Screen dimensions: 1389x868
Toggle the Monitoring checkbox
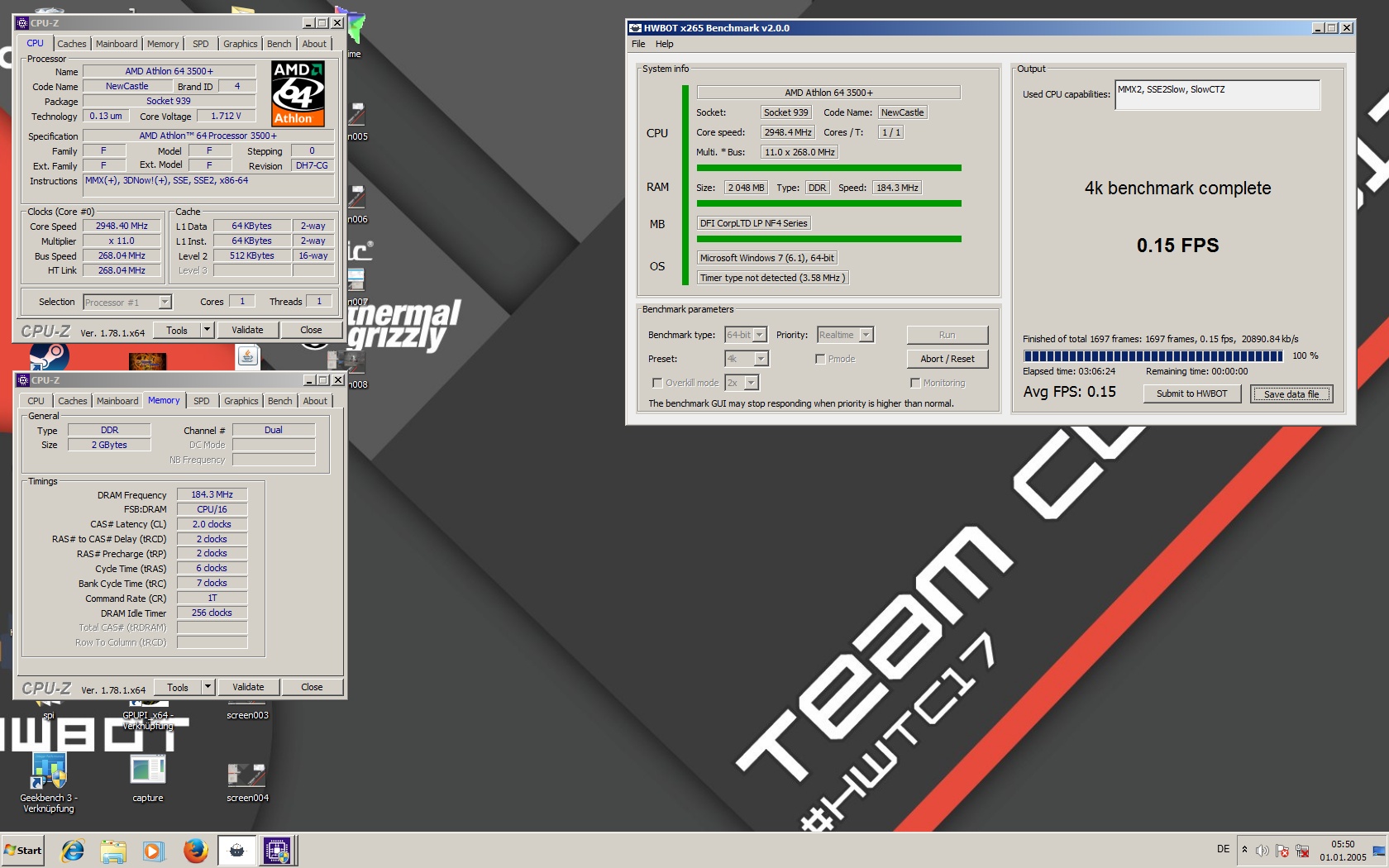(x=915, y=383)
